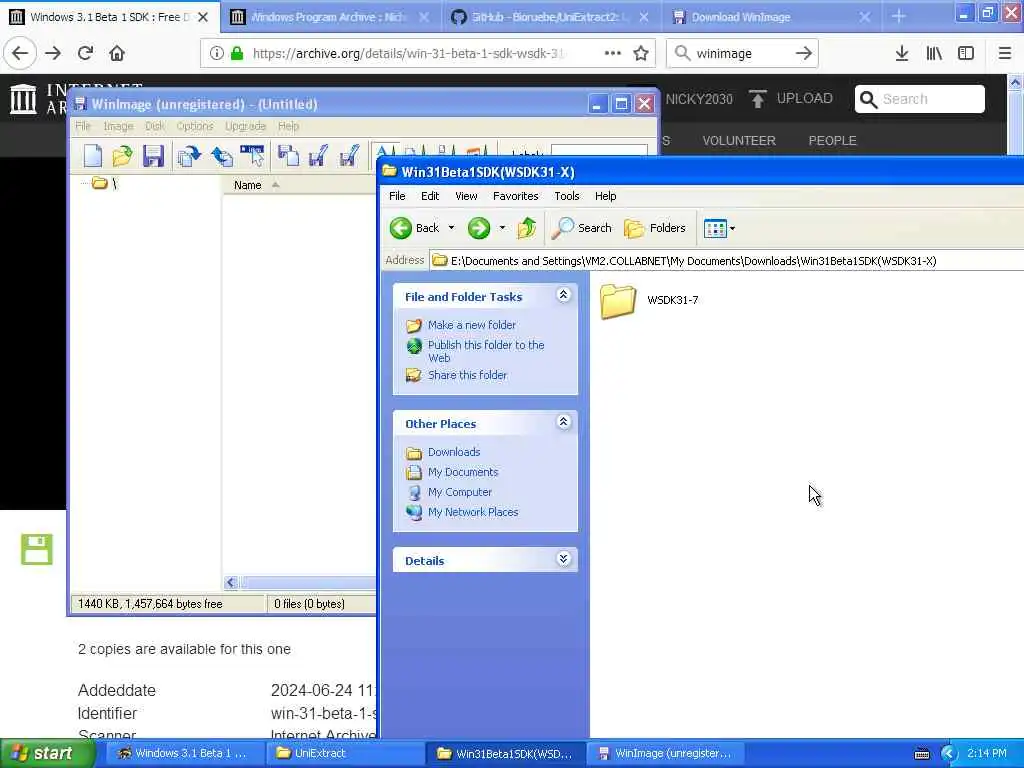
Task: Open the Firefox hamburger menu
Action: (1004, 53)
